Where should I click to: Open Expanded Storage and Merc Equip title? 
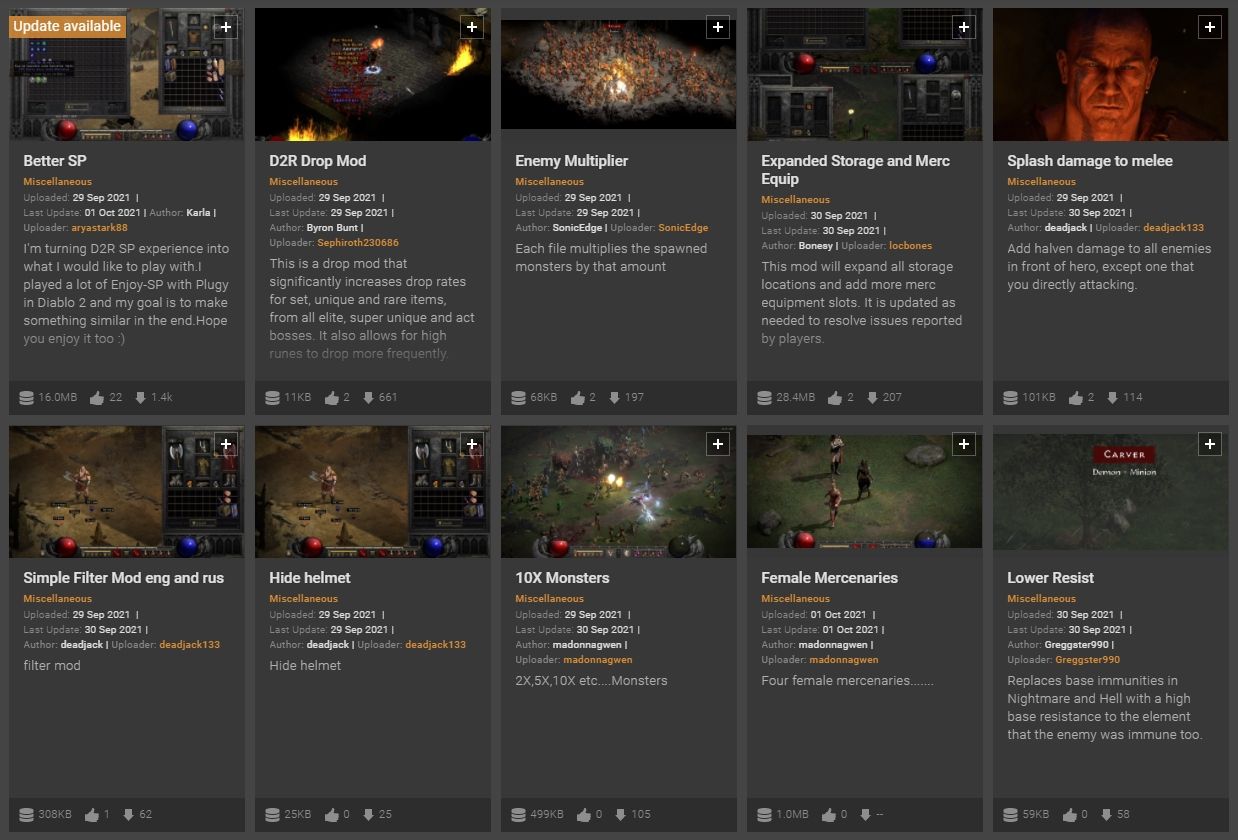[856, 170]
